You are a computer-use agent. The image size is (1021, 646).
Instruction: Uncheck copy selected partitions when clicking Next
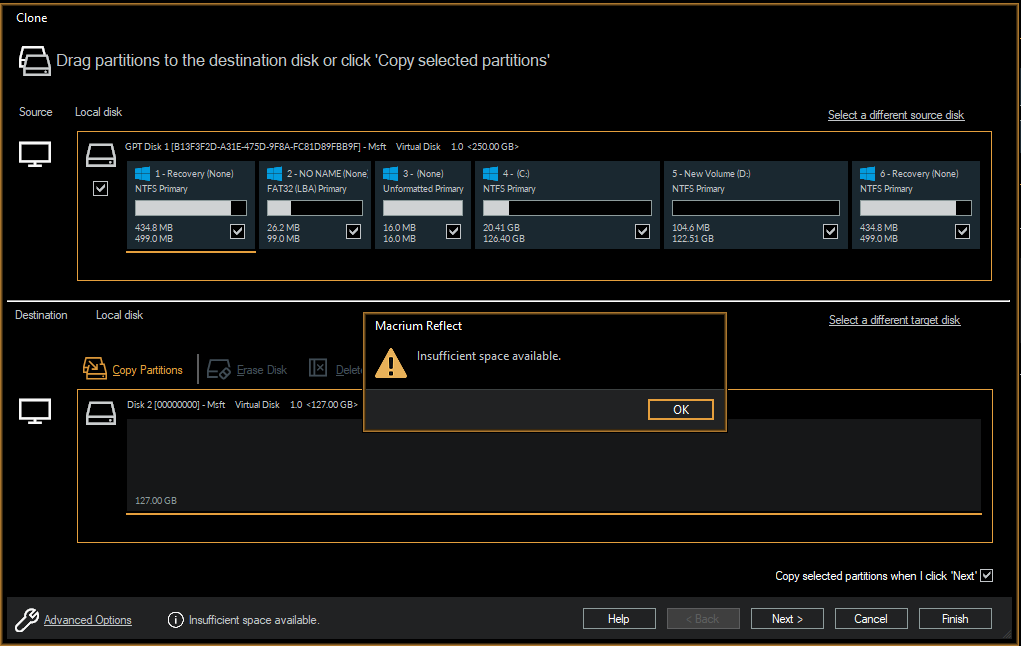[986, 575]
